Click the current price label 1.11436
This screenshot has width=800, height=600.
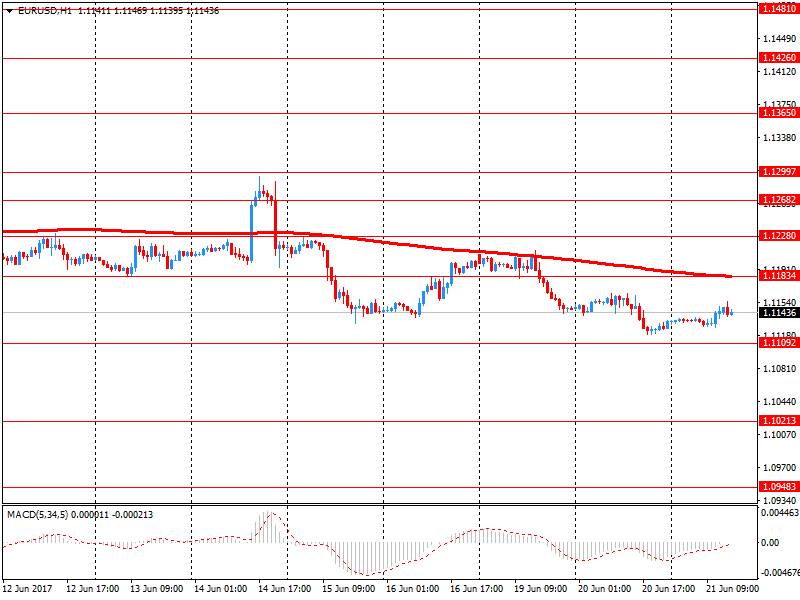click(779, 313)
